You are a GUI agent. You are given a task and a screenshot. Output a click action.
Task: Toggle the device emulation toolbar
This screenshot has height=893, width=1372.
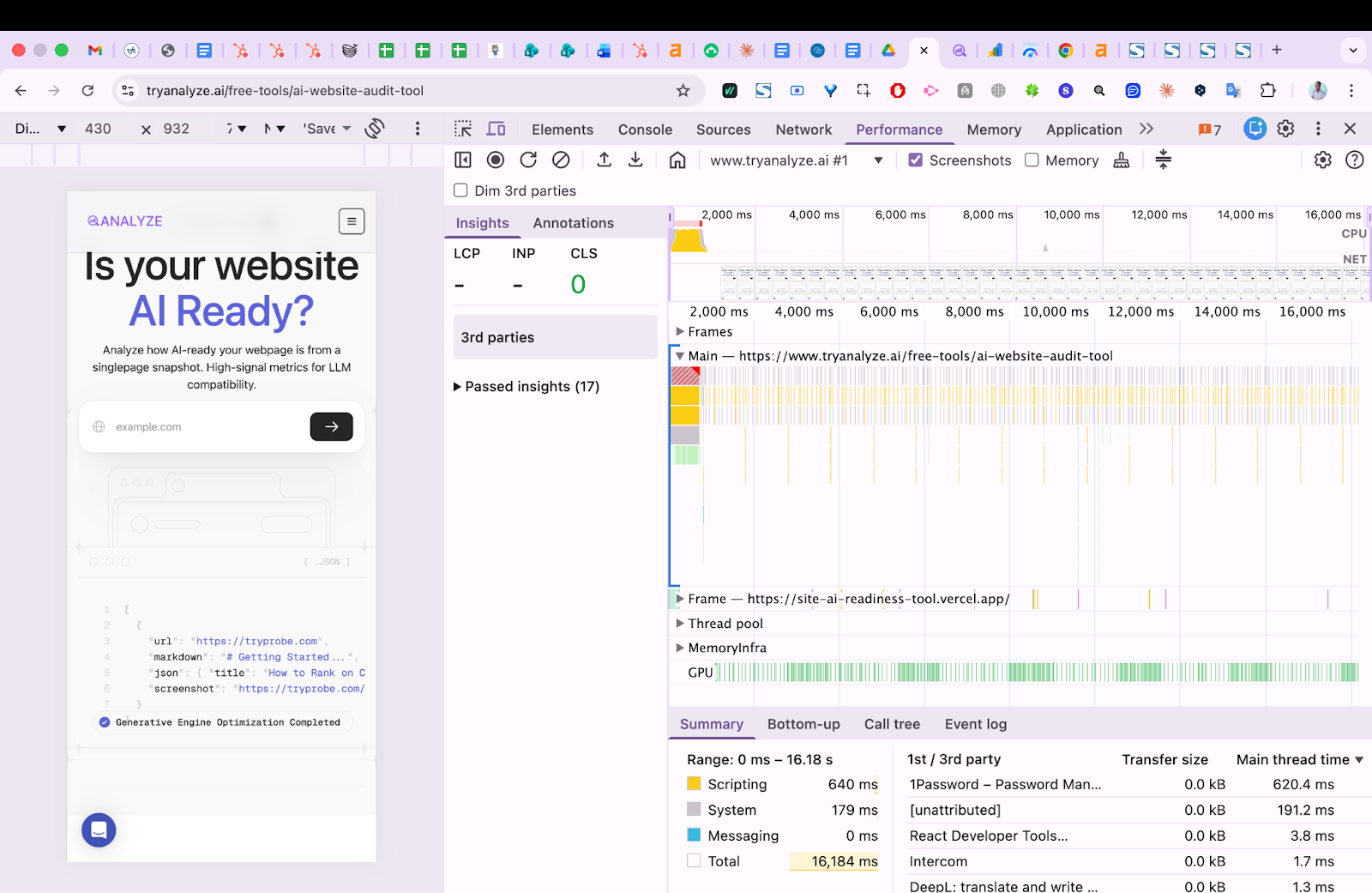(x=496, y=129)
